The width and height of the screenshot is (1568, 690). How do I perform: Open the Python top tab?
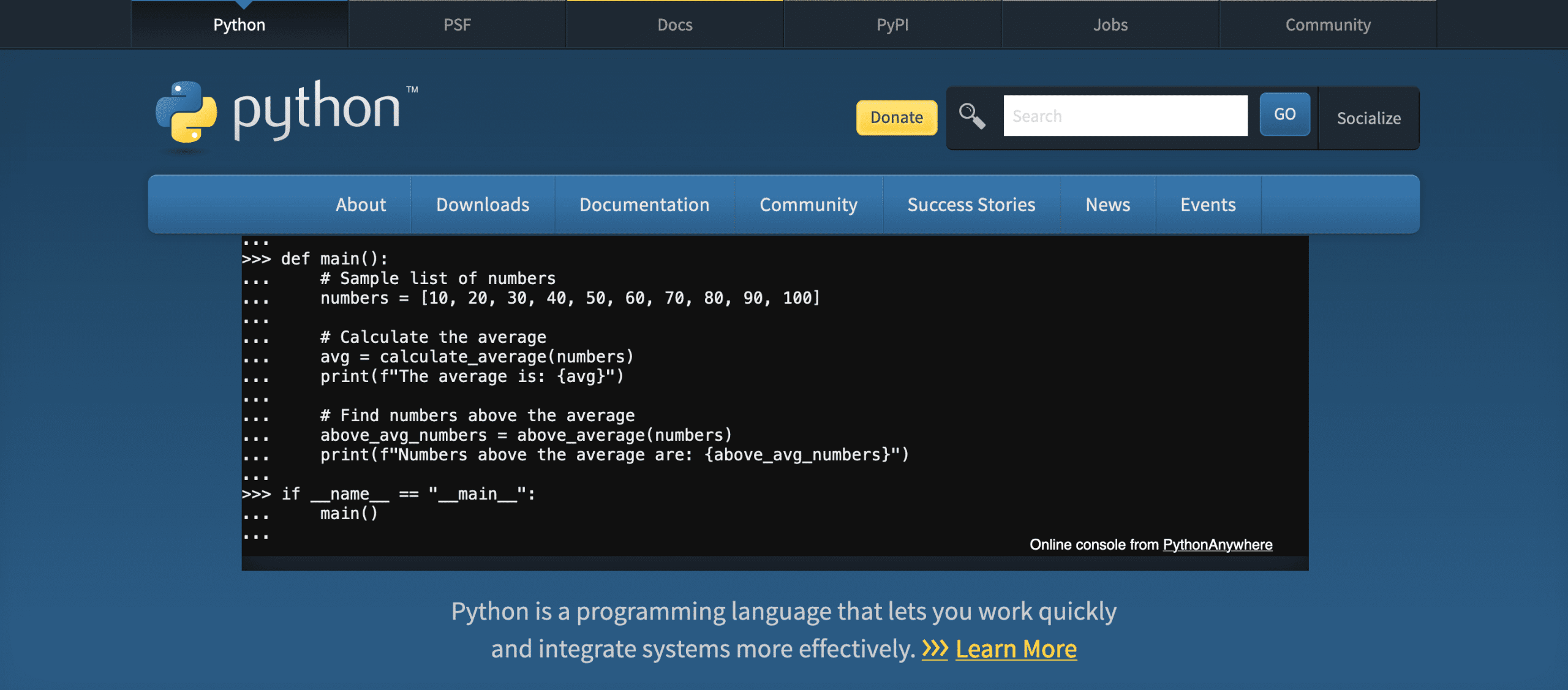239,24
